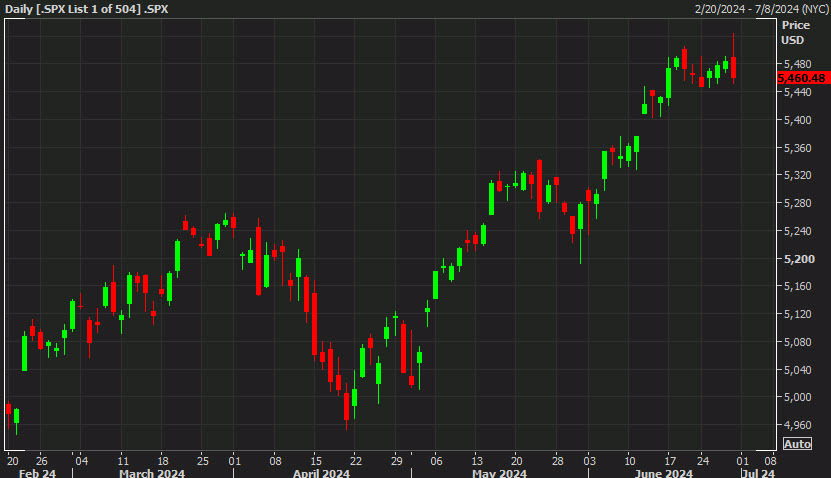Click the 'May 2024' month label
The height and width of the screenshot is (478, 831).
[498, 473]
